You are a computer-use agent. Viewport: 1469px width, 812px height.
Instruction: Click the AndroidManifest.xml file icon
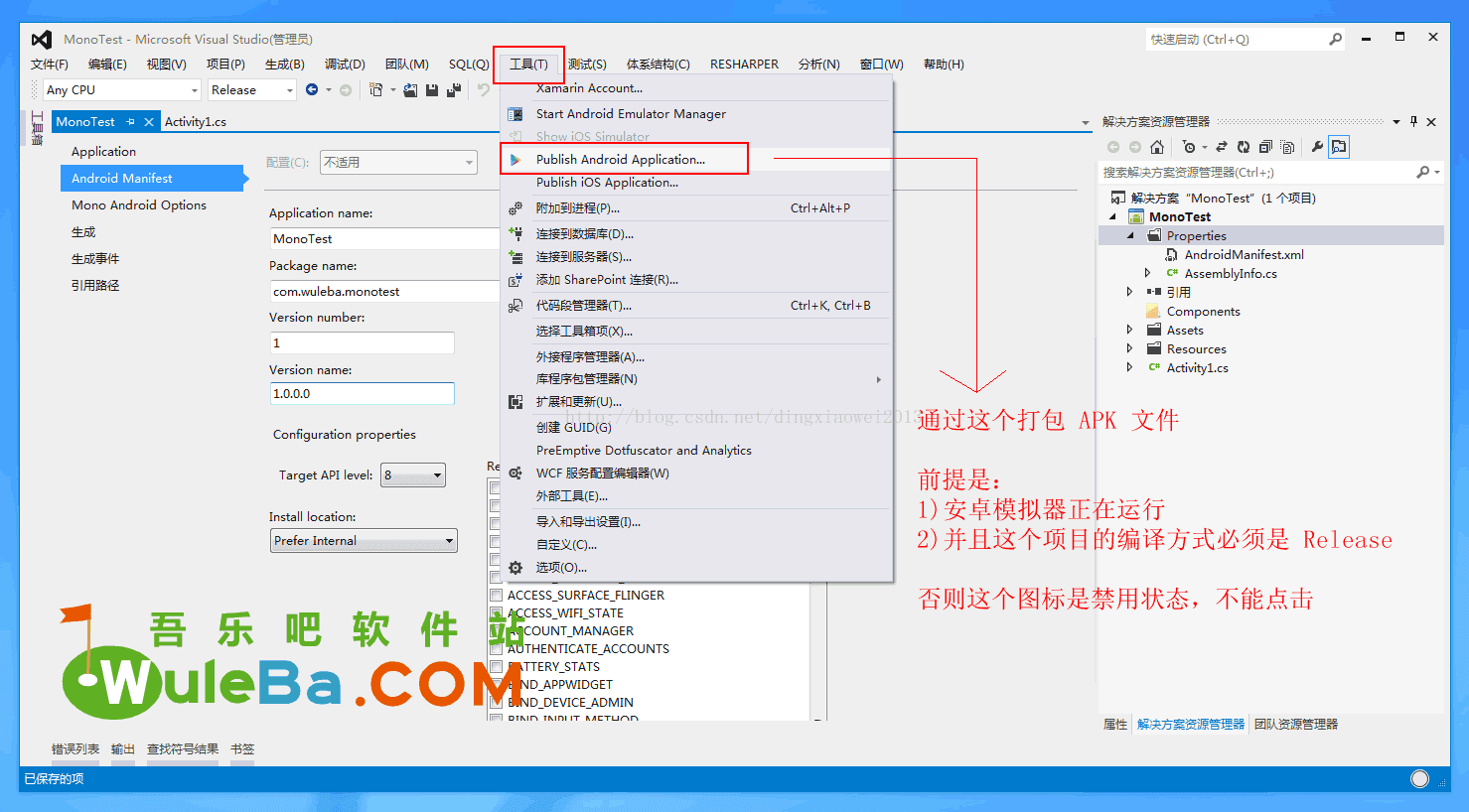[x=1172, y=254]
